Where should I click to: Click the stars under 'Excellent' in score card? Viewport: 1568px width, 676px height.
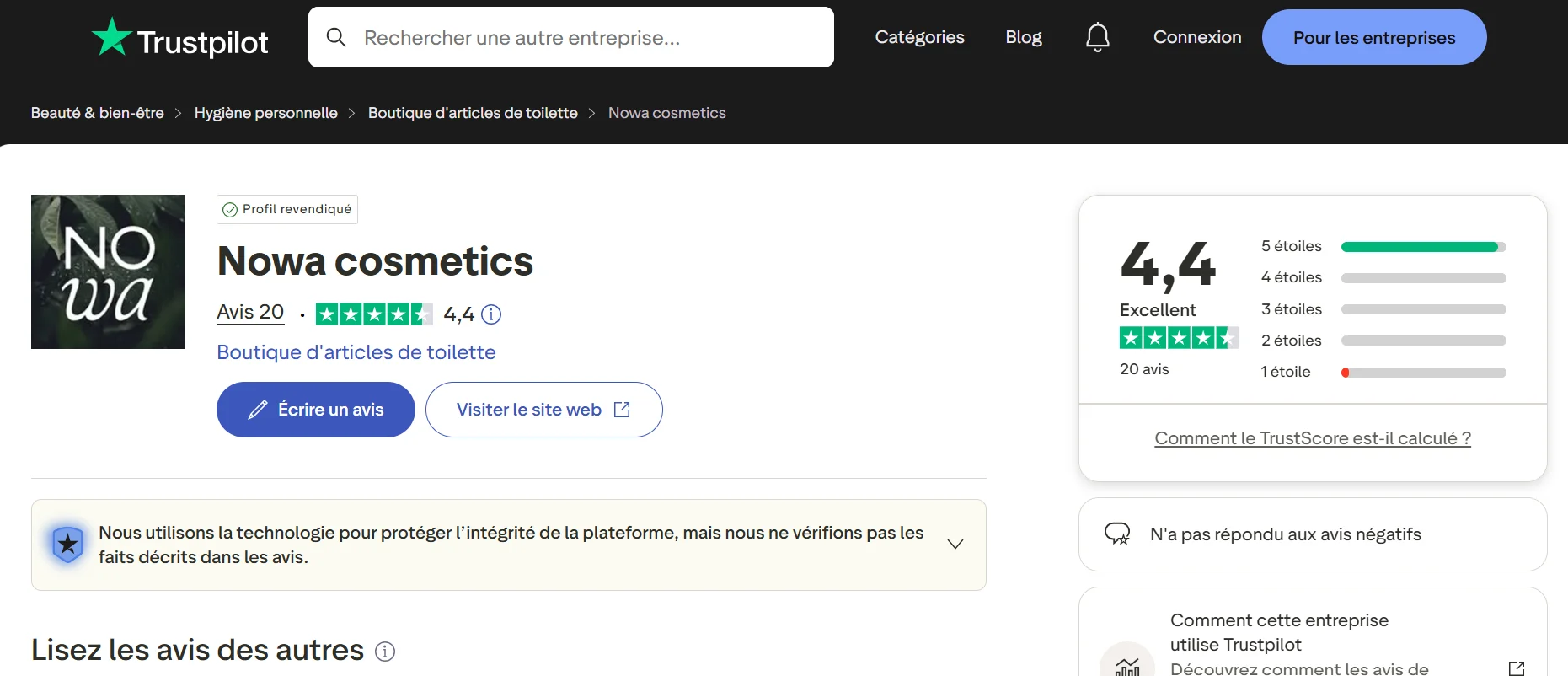click(1179, 338)
